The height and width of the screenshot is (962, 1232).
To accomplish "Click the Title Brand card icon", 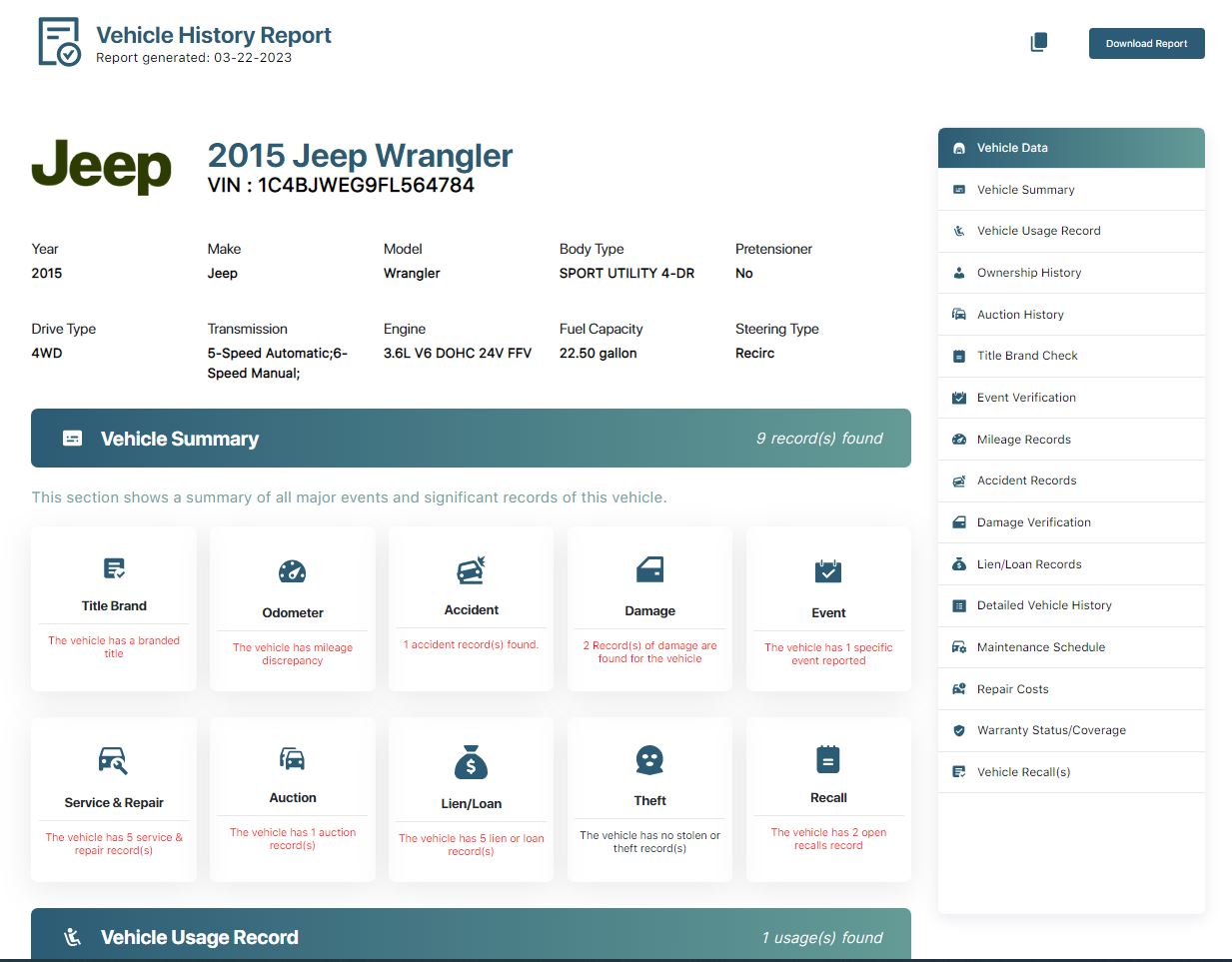I will (114, 568).
